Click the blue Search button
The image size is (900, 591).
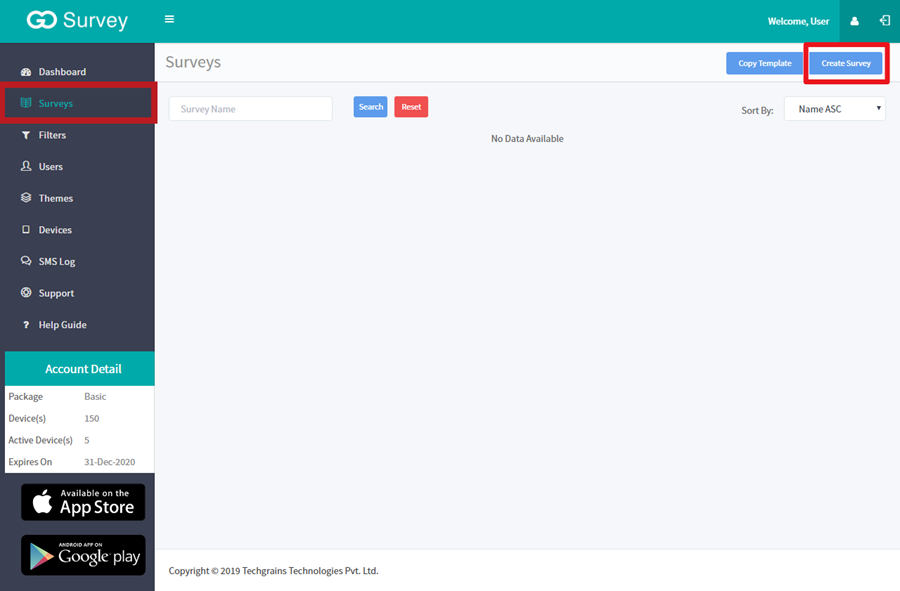[371, 107]
